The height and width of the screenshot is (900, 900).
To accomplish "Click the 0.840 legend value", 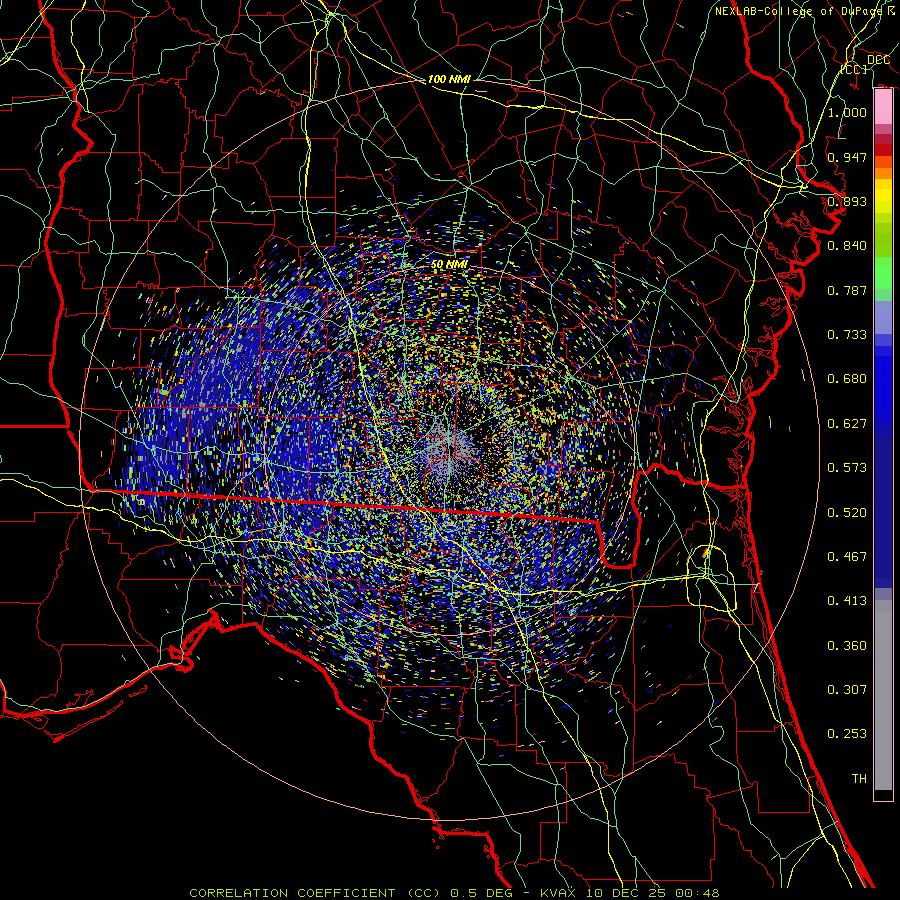I will (x=847, y=246).
